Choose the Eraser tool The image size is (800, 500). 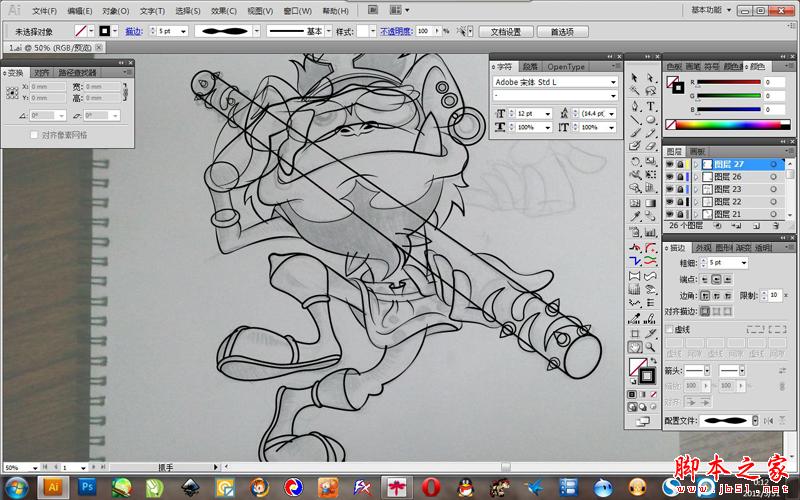[651, 146]
